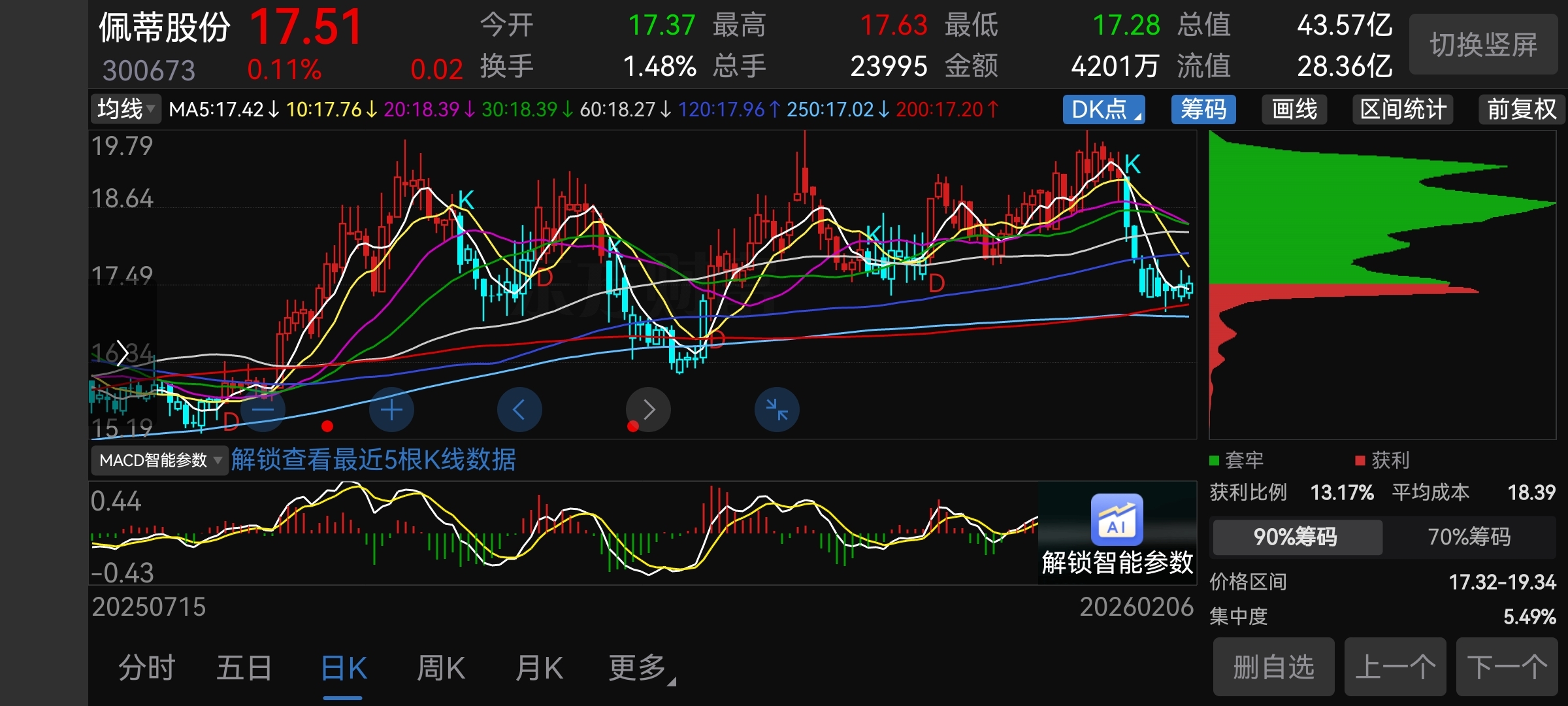Click 解锁查看最近5根K线数据 link
1568x706 pixels.
tap(373, 460)
